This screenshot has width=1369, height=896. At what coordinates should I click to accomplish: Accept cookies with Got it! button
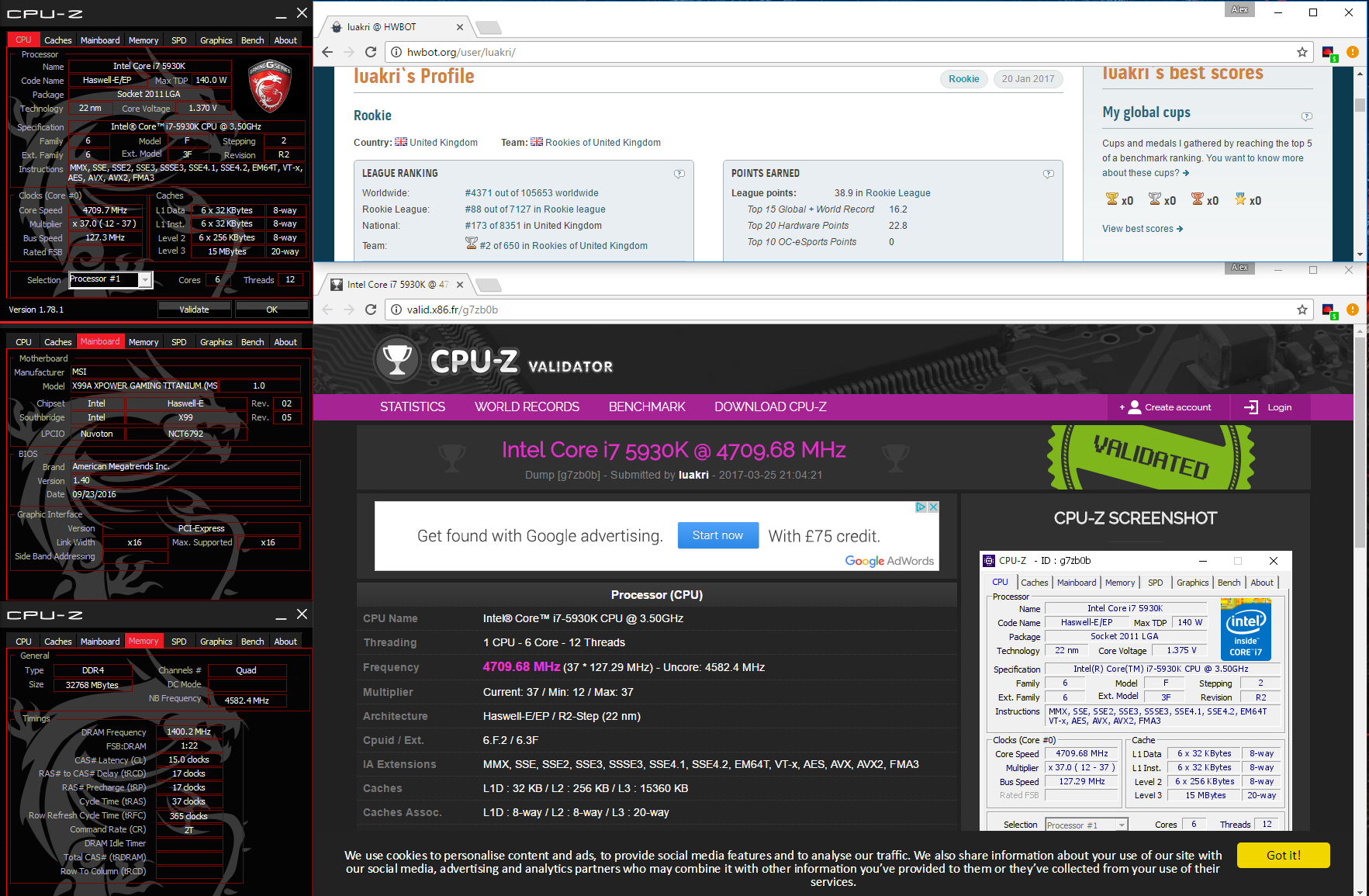click(x=1284, y=855)
